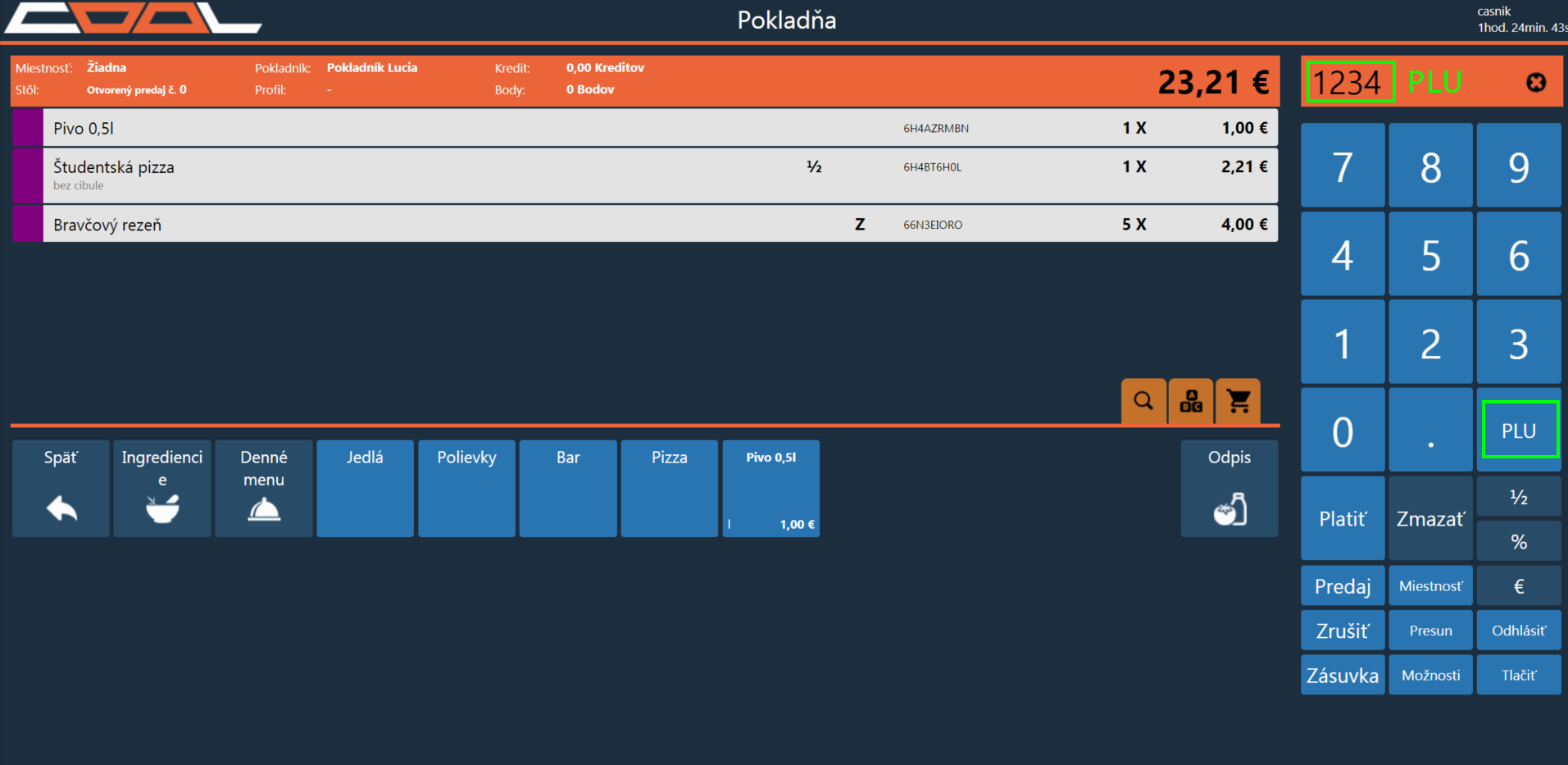Click the magnifier search icon
The image size is (1568, 765).
point(1143,401)
